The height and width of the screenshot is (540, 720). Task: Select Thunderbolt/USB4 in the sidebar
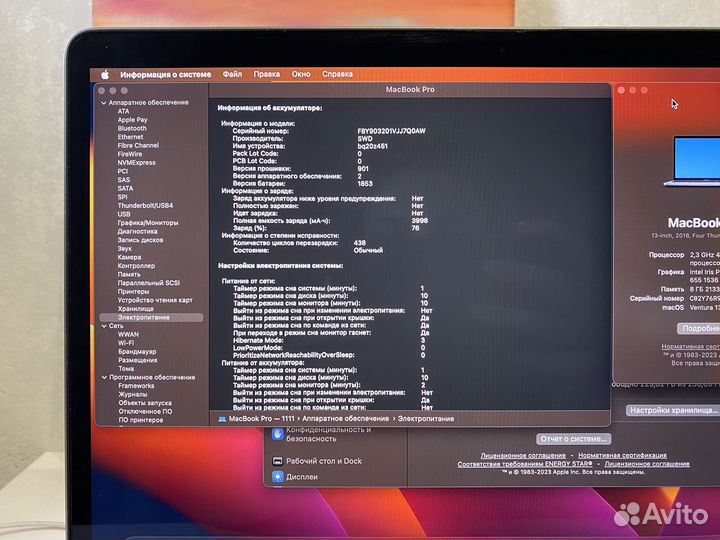[x=145, y=206]
